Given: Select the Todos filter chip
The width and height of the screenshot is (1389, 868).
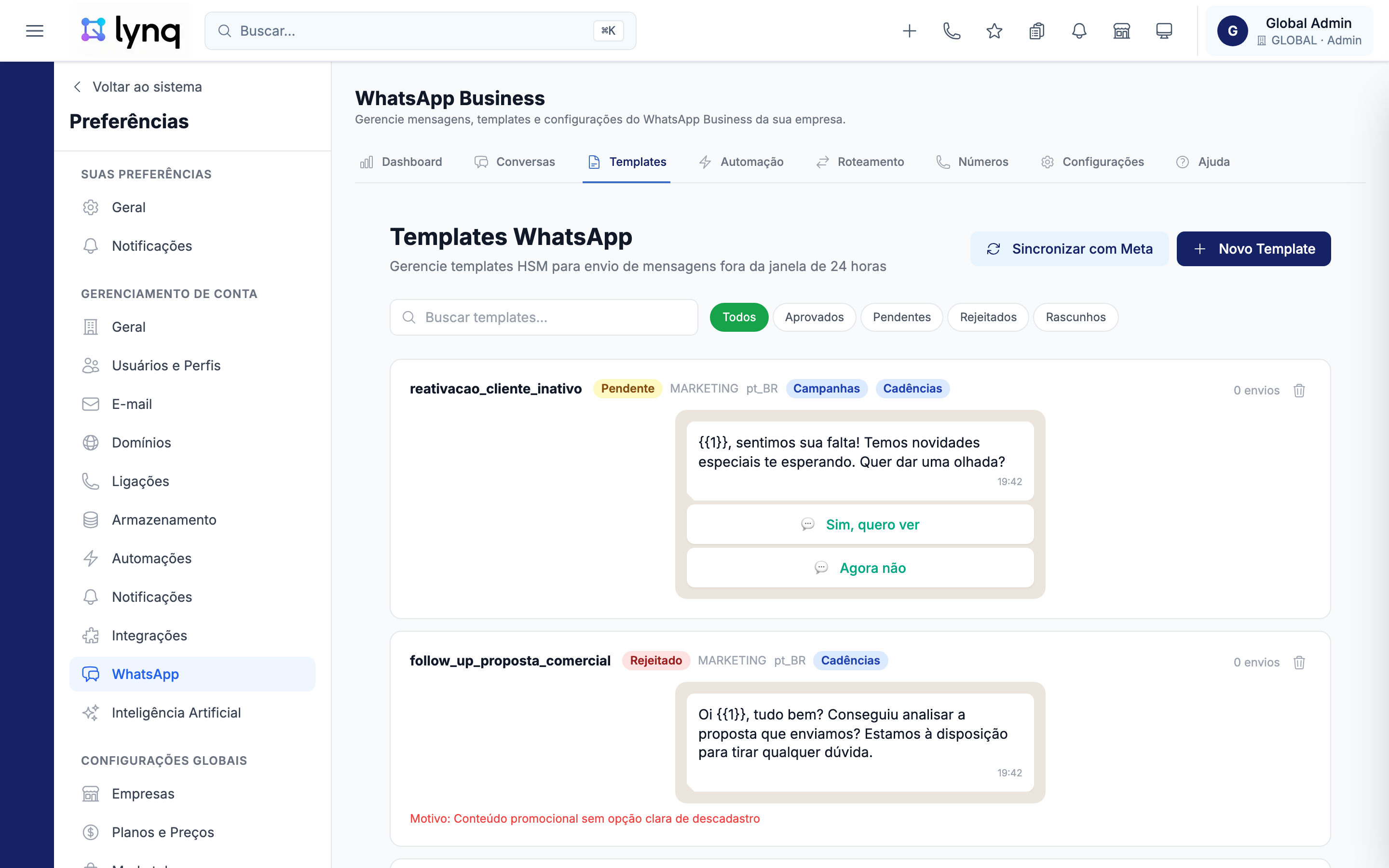Looking at the screenshot, I should point(739,317).
